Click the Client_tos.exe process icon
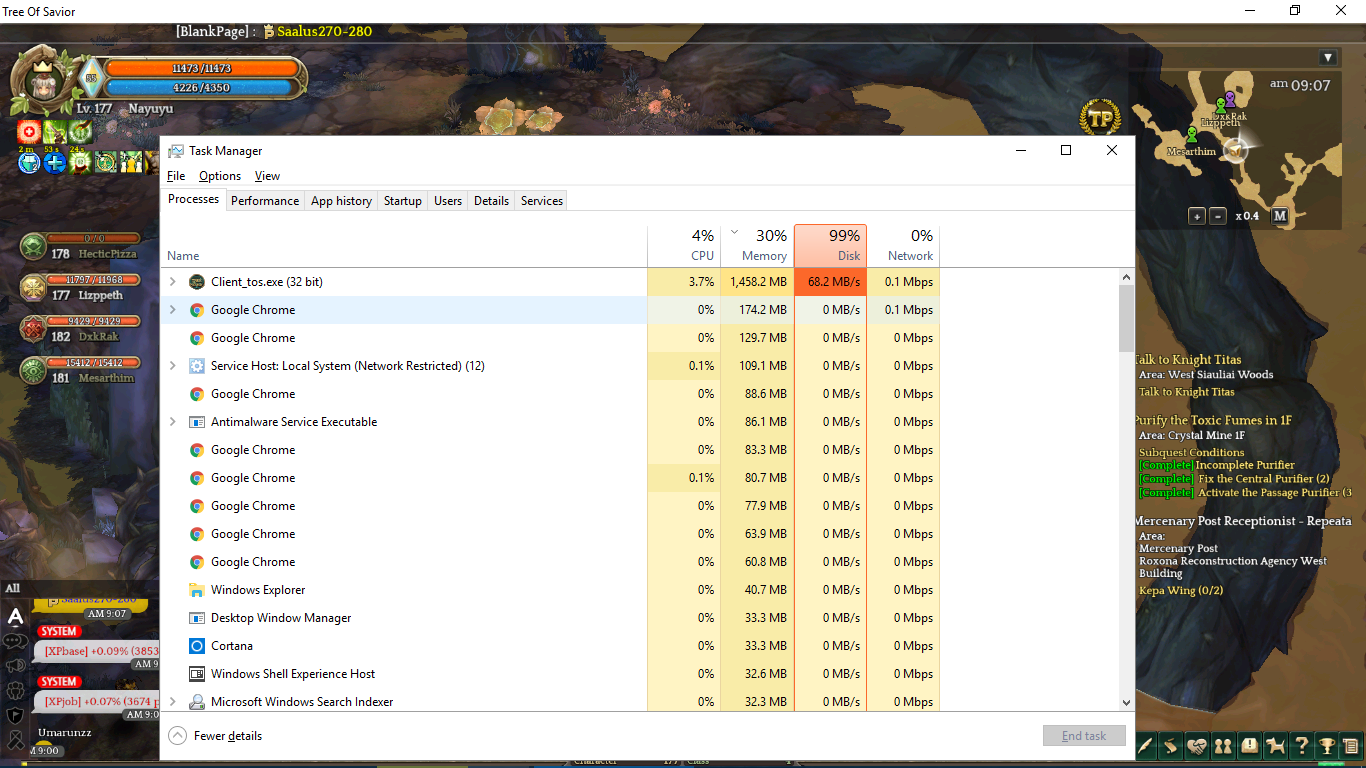This screenshot has width=1366, height=768. 197,282
